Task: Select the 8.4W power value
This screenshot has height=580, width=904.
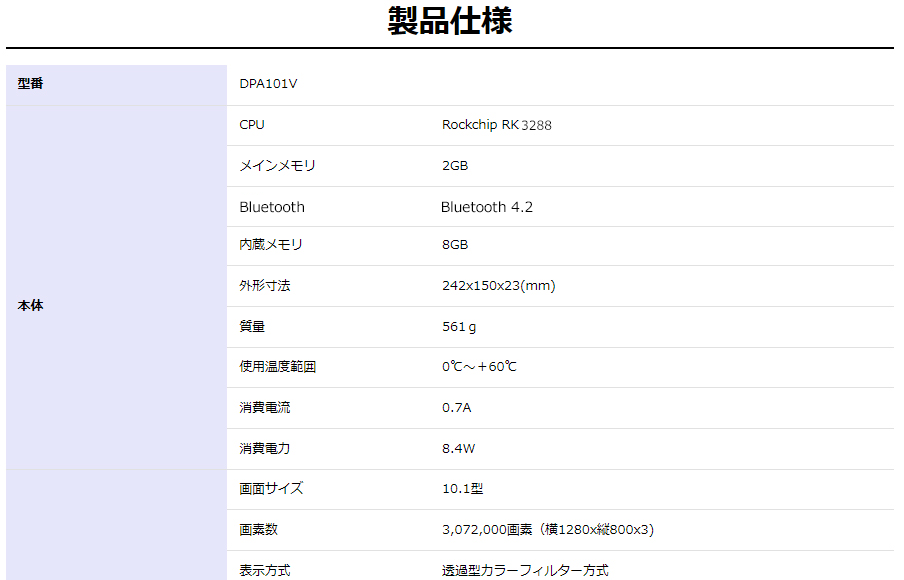Action: (x=458, y=449)
